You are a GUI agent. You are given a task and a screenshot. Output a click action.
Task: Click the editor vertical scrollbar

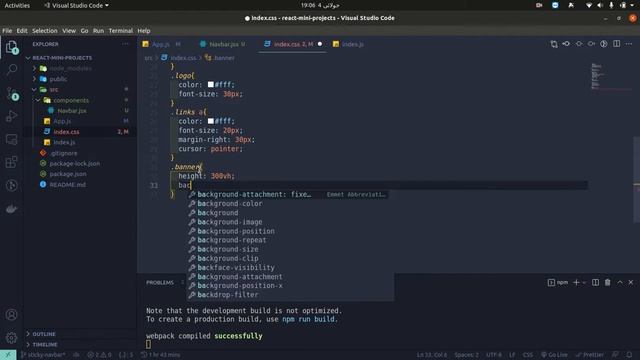636,180
